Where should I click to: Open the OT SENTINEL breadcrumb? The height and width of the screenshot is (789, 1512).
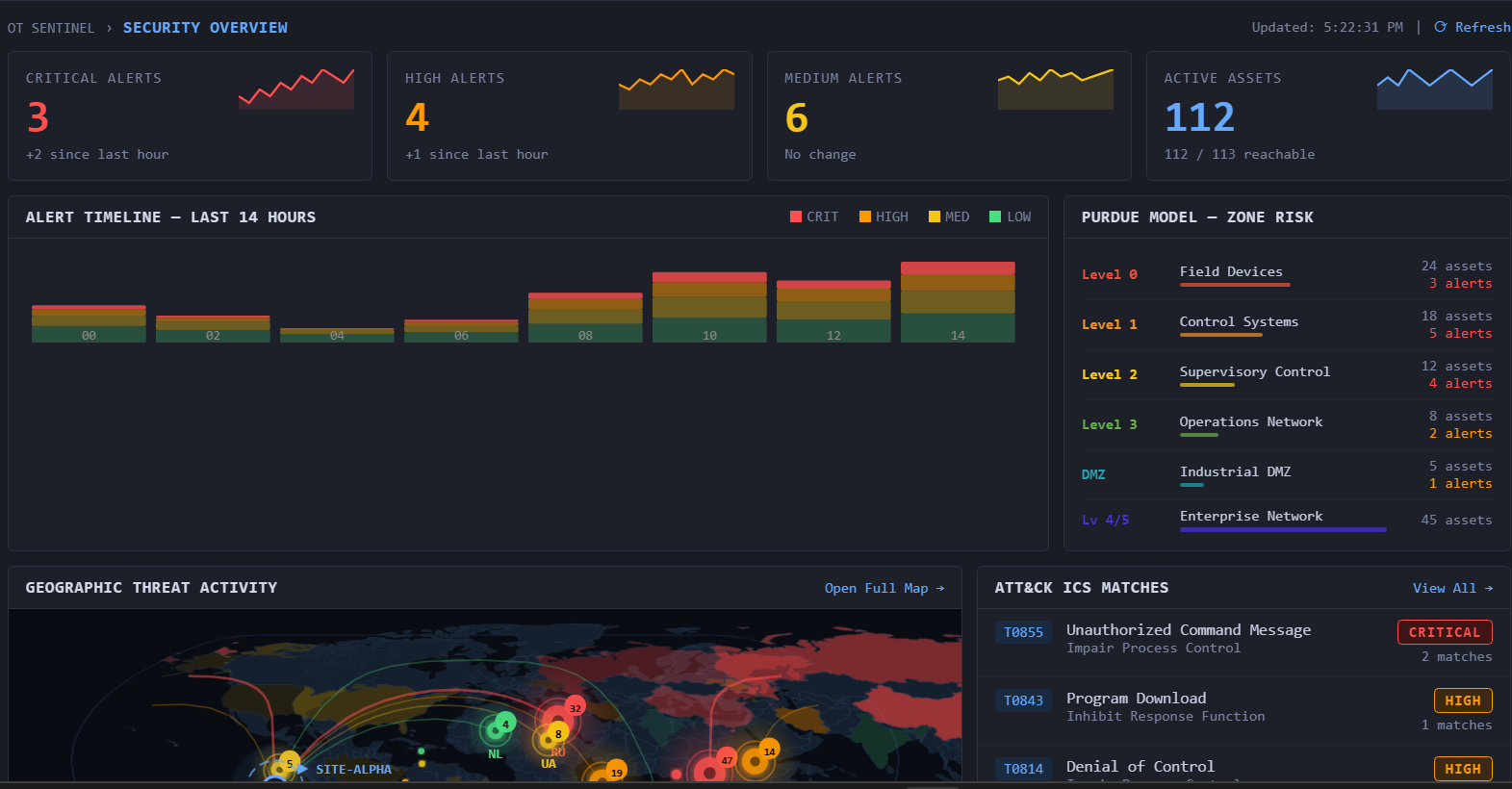coord(51,28)
